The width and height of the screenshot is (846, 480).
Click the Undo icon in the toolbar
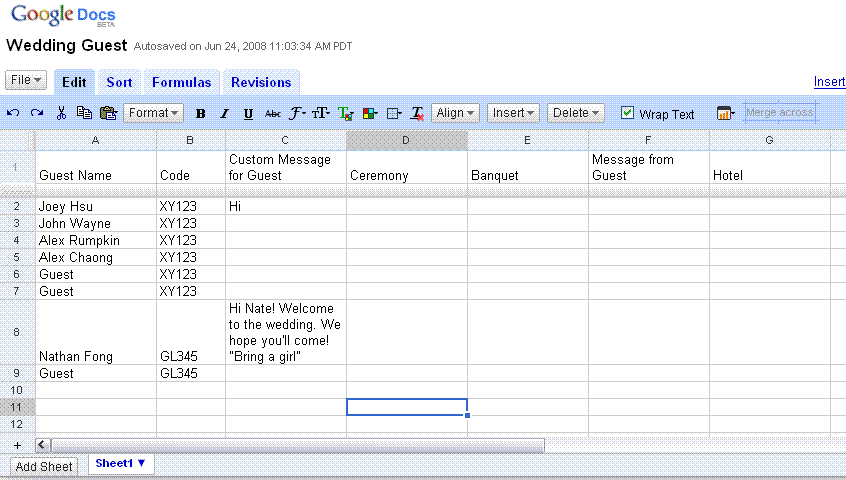[x=13, y=113]
